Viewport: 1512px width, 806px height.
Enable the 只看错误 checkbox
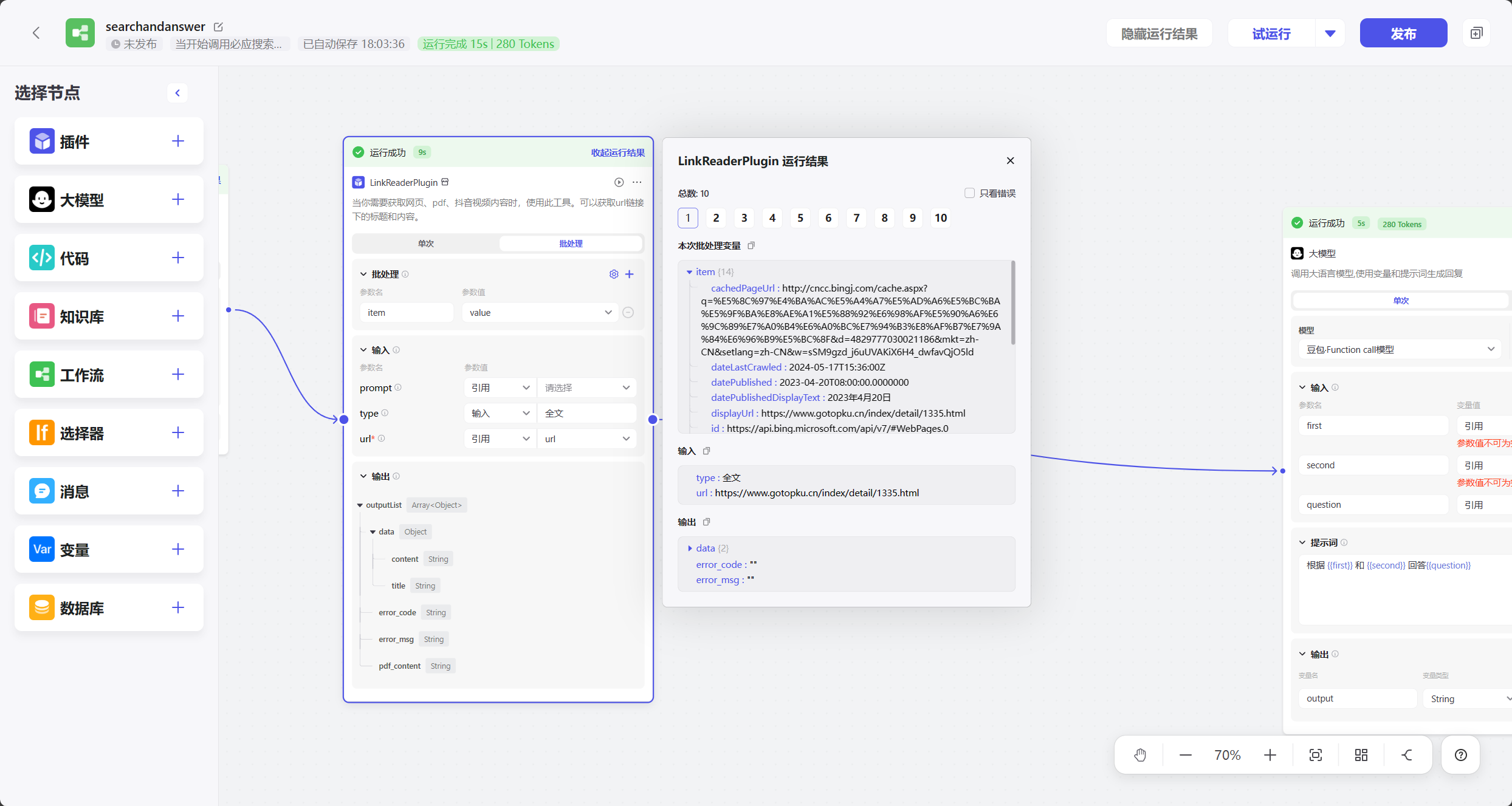point(970,193)
